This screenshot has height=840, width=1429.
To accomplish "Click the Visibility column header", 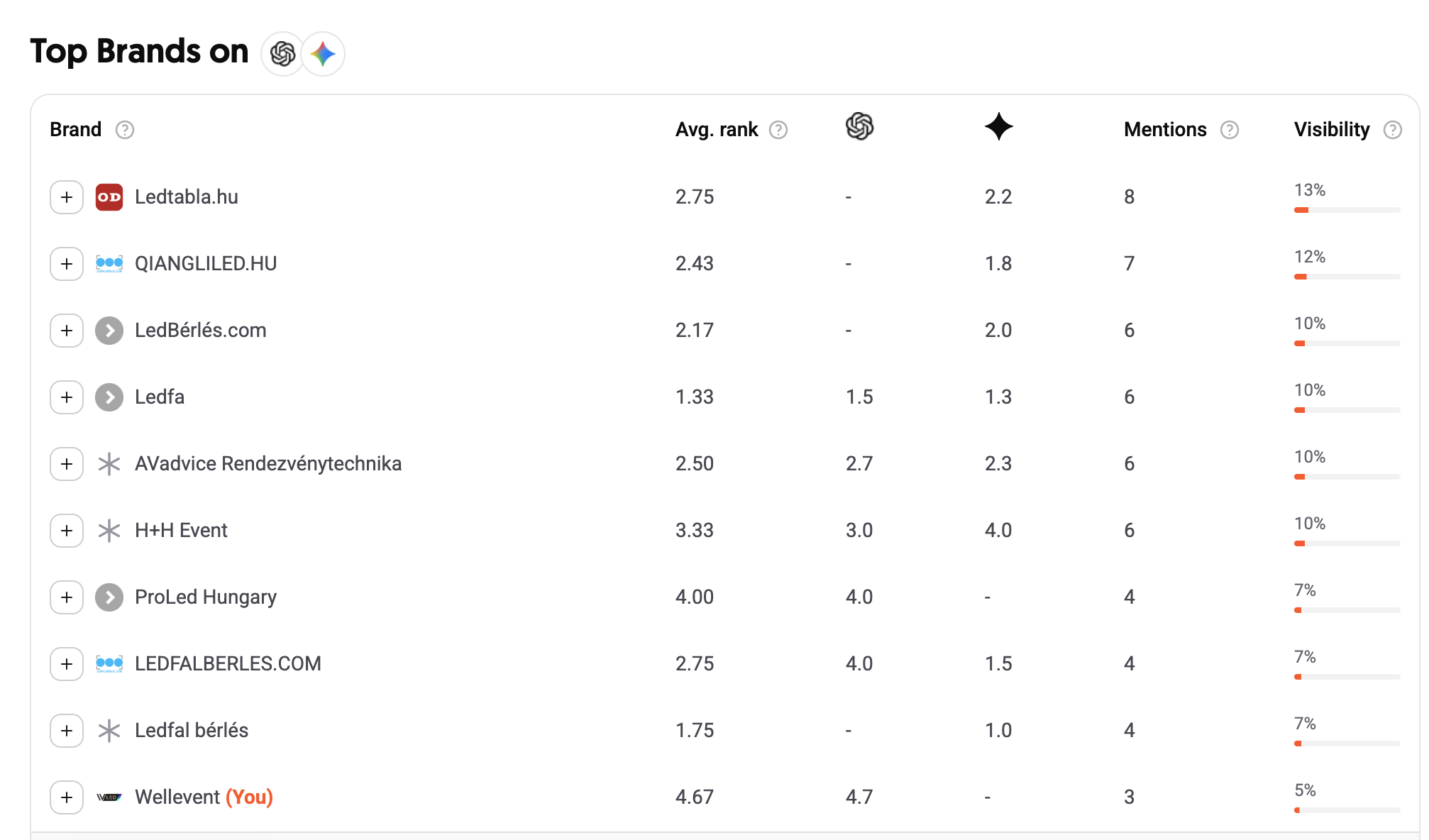I will tap(1332, 130).
